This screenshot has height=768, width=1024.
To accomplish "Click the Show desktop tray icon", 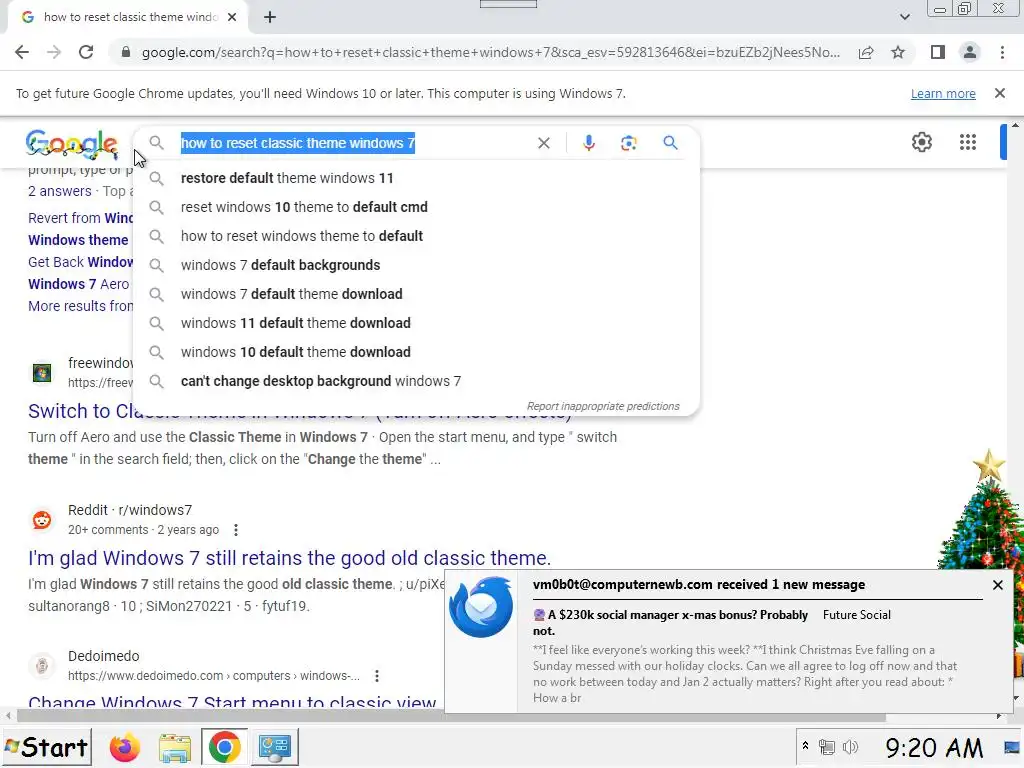I will pyautogui.click(x=1012, y=747).
